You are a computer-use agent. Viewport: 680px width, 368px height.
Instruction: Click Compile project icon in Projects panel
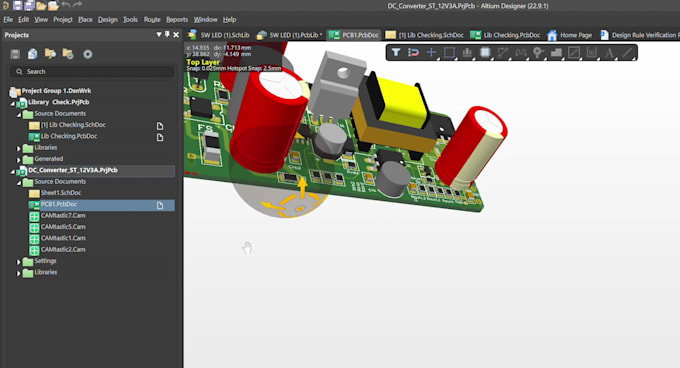point(33,54)
